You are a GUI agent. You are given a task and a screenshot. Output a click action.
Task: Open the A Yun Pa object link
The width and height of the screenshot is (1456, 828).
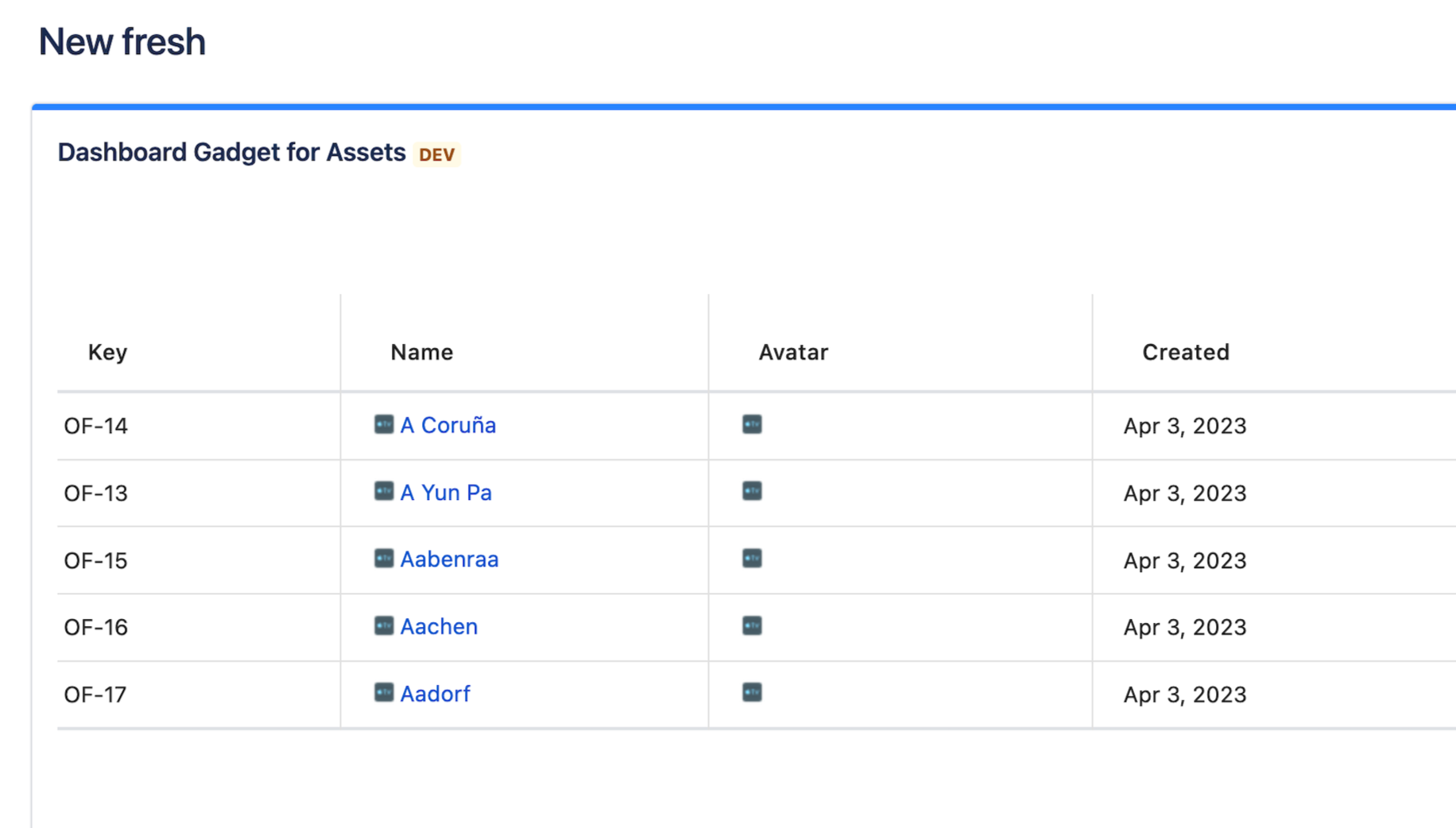click(x=446, y=493)
